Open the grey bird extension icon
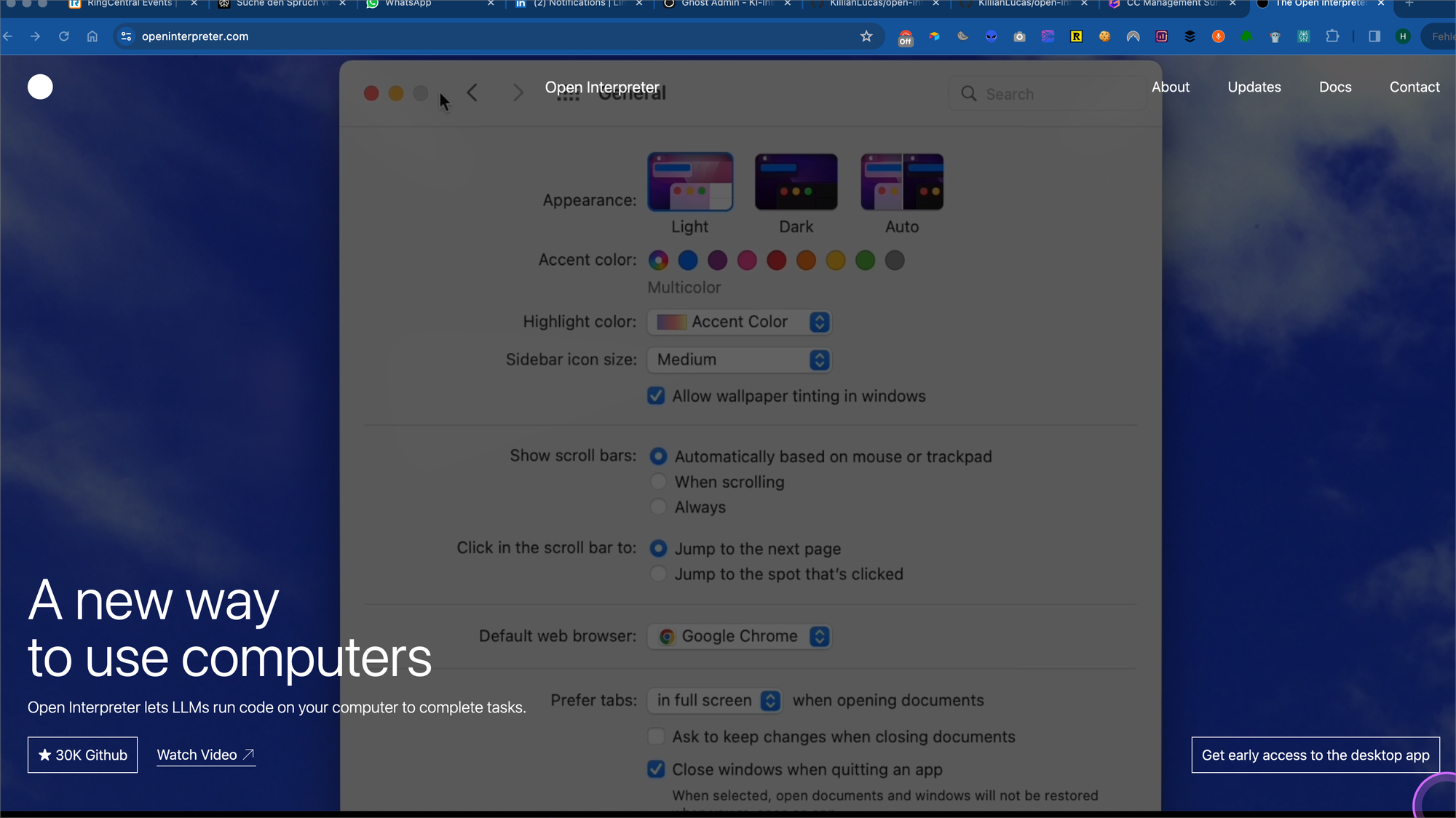This screenshot has width=1456, height=818. (x=962, y=36)
